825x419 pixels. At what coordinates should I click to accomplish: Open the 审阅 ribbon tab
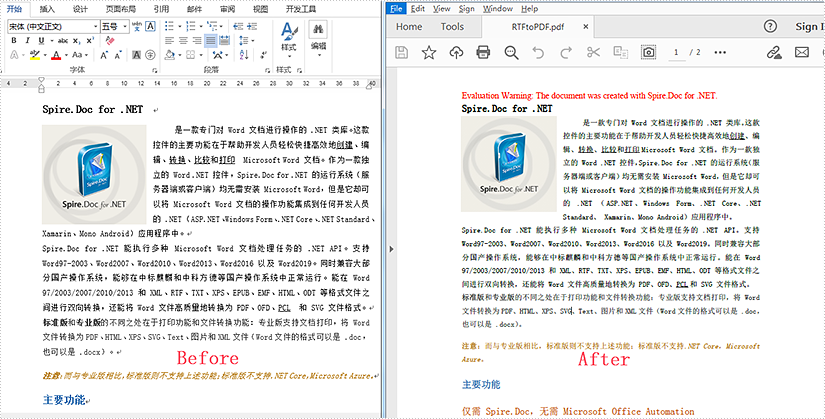pos(227,9)
